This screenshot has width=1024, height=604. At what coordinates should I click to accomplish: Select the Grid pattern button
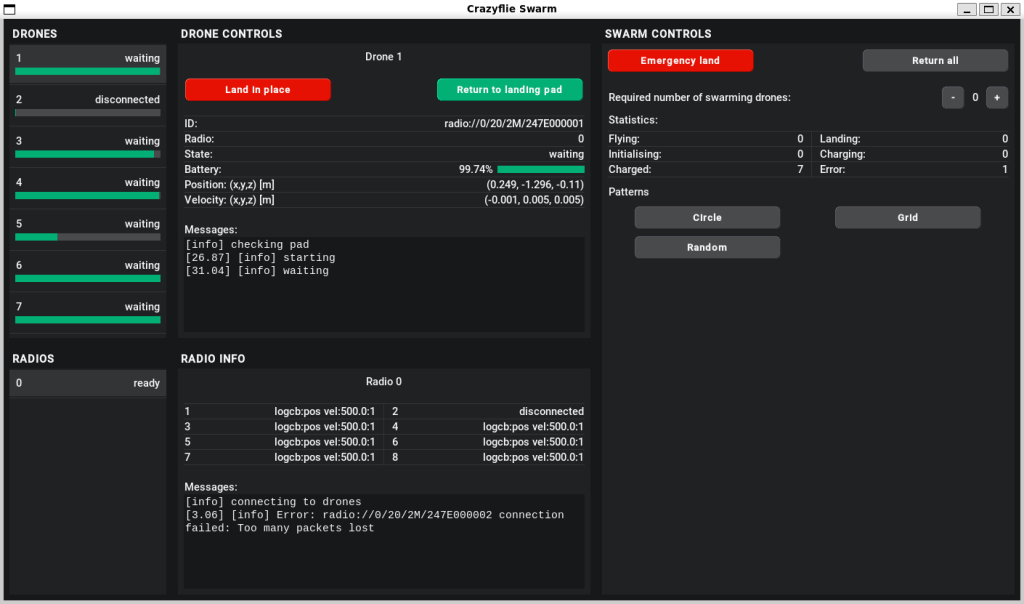click(908, 217)
